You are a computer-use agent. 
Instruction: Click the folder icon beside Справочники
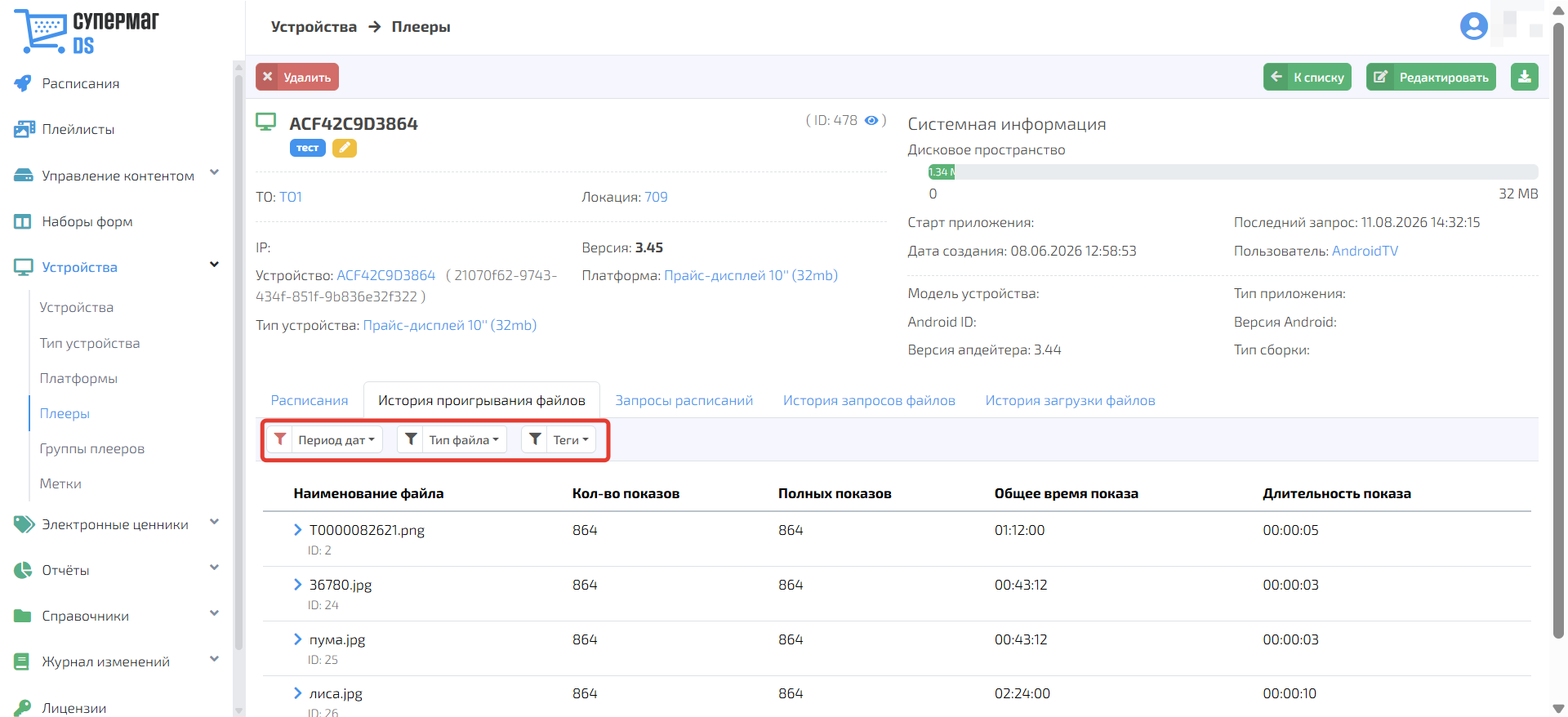[x=23, y=616]
